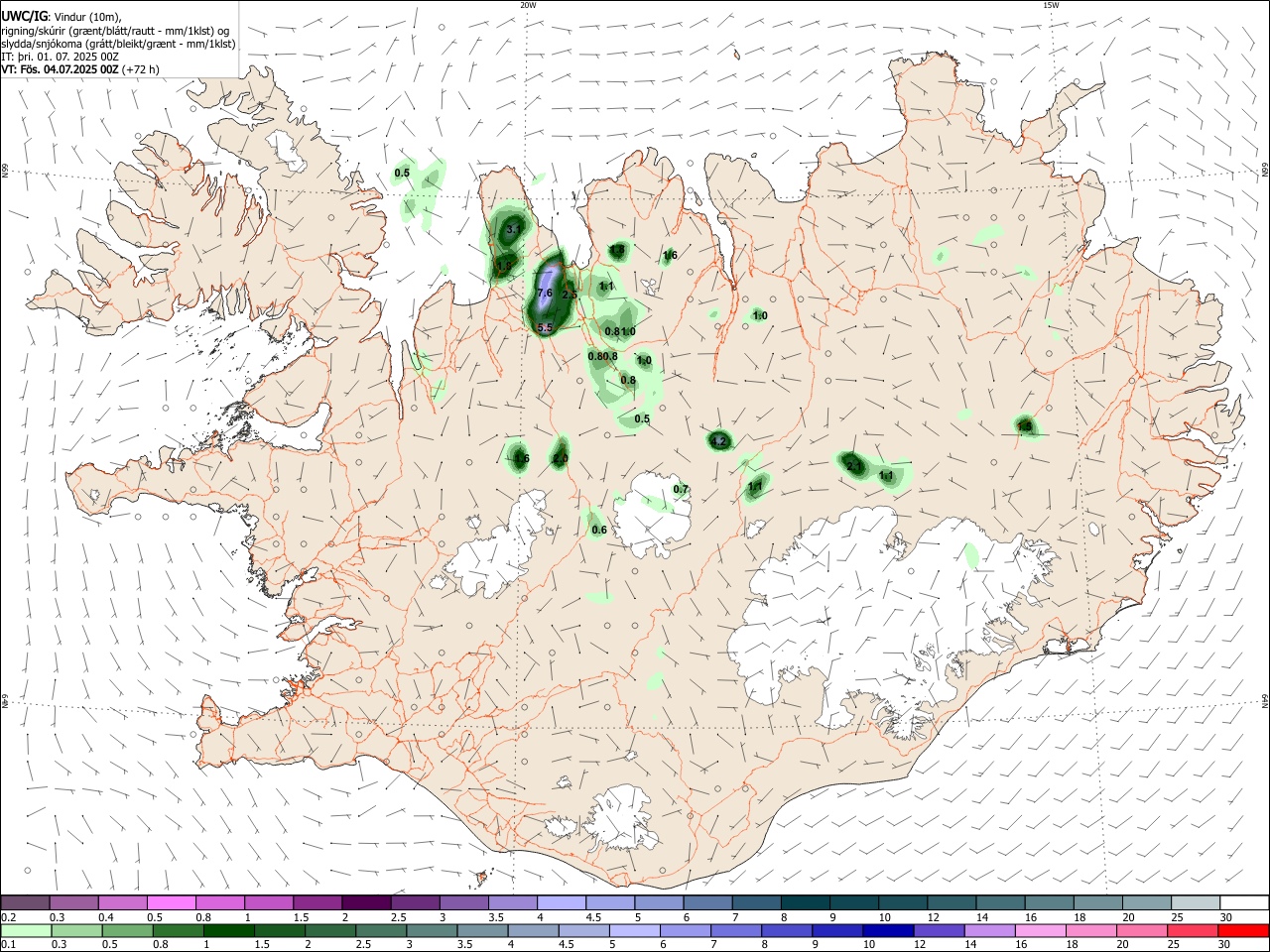Click the IT: þri. 01. 07. 2025 00Z text
This screenshot has height=952, width=1270.
[60, 57]
